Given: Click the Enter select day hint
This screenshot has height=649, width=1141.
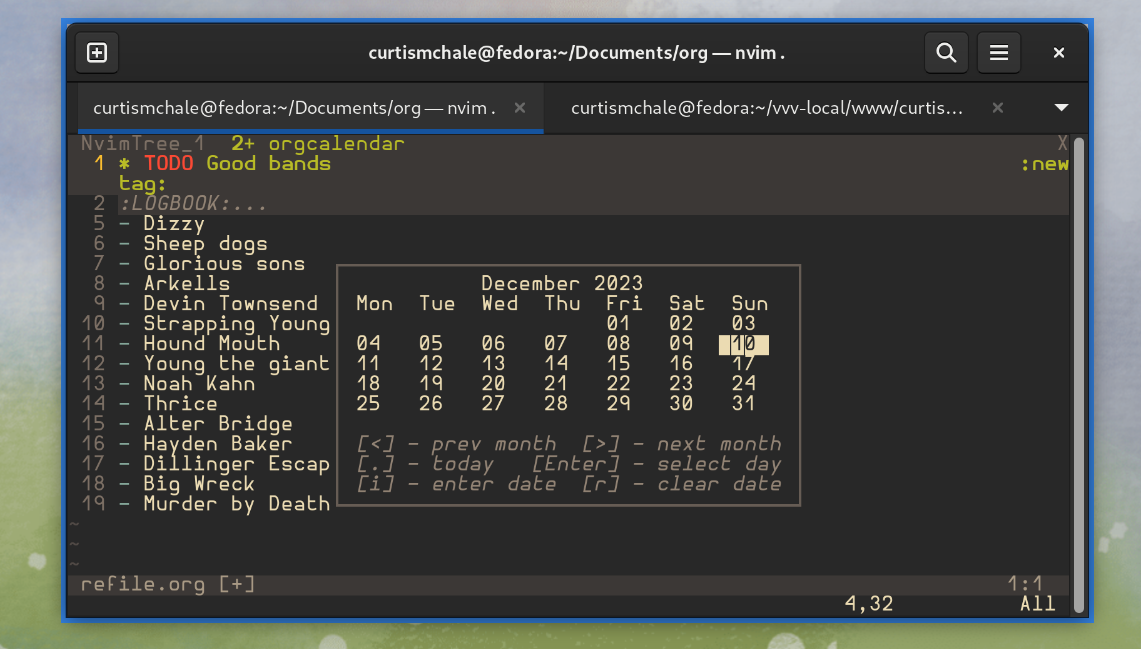Looking at the screenshot, I should click(x=656, y=464).
